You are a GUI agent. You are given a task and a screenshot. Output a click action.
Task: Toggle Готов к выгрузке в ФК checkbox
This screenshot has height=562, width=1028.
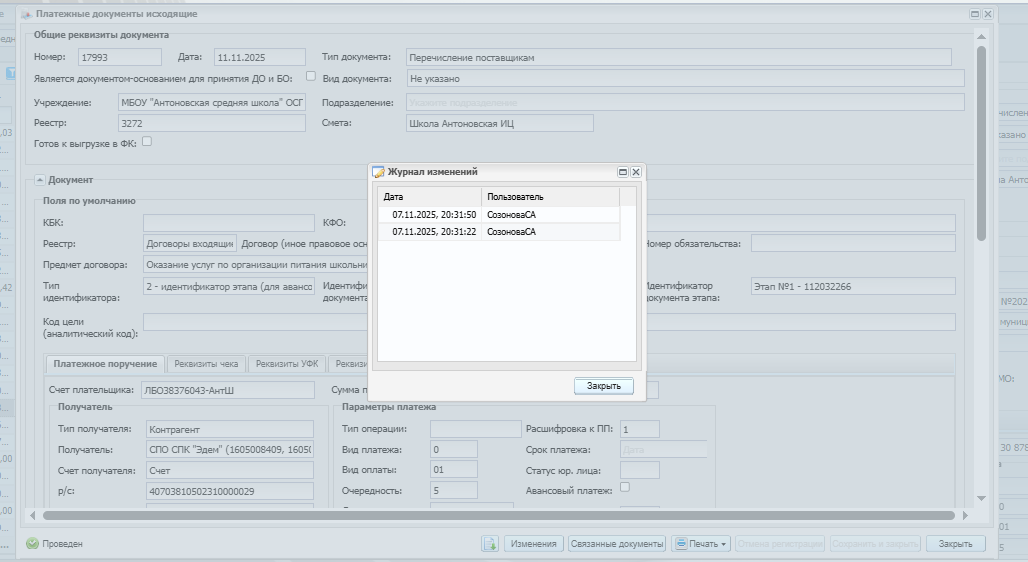[x=147, y=141]
